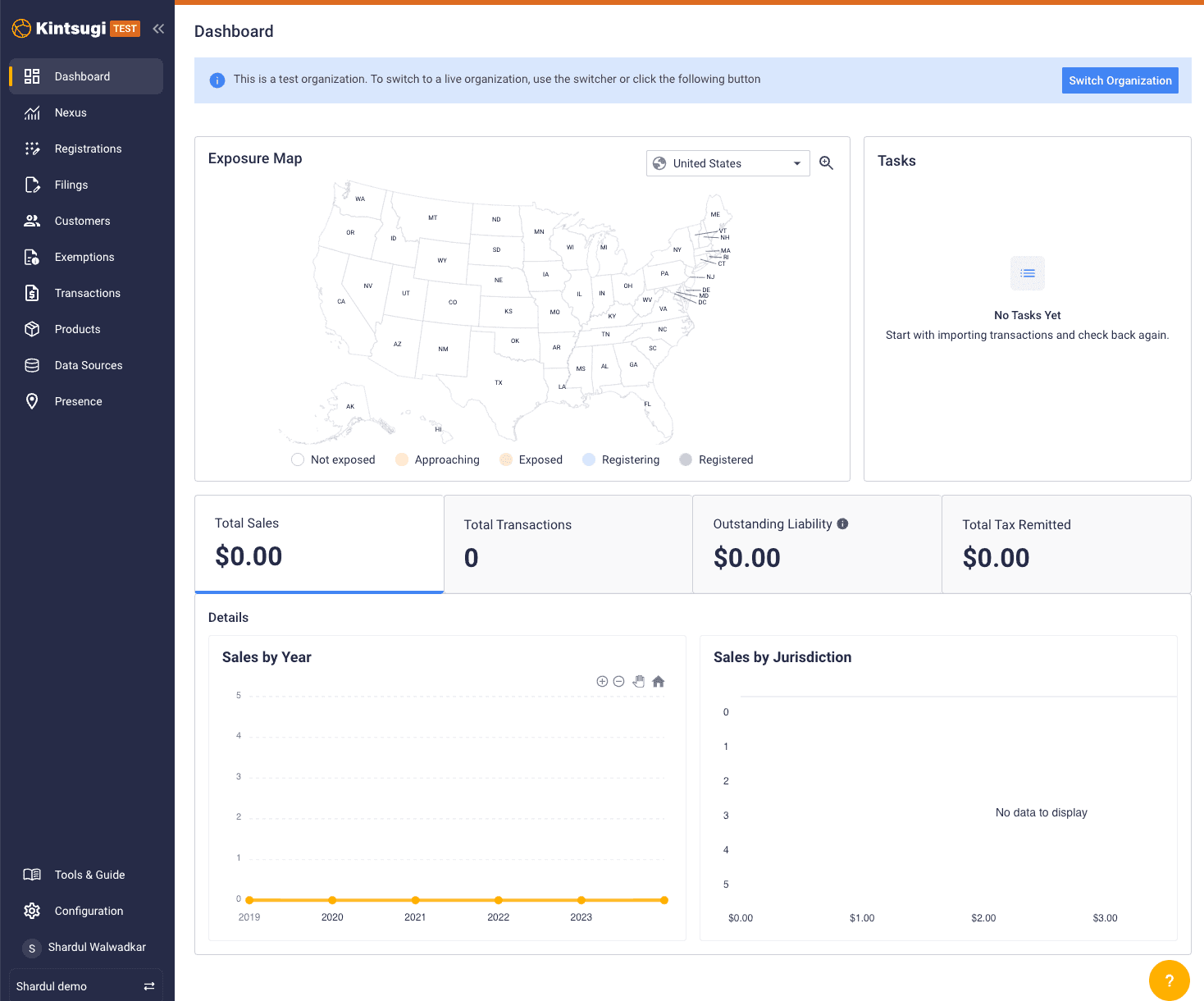Screen dimensions: 1204x1001
Task: Navigate to Customers page
Action: [x=86, y=221]
